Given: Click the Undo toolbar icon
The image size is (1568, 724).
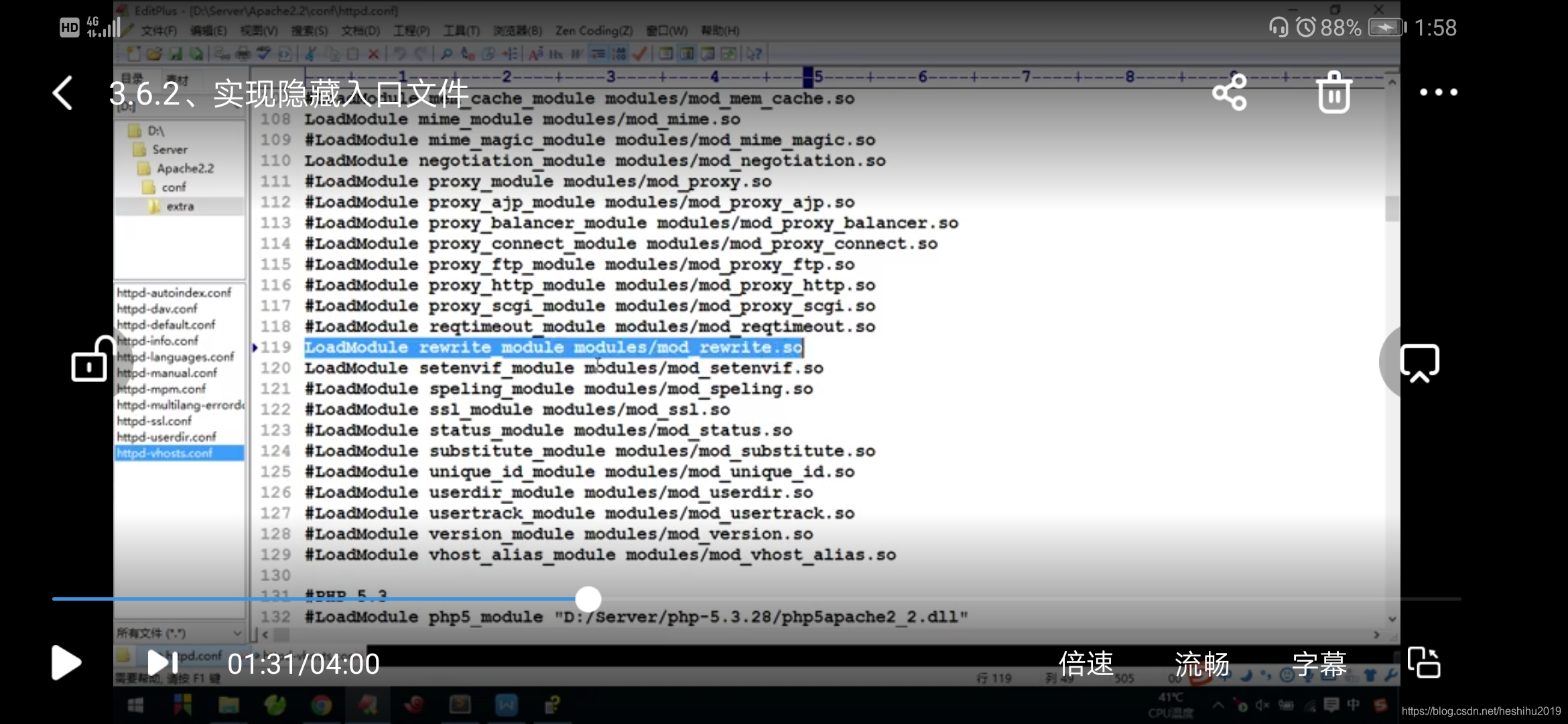Looking at the screenshot, I should click(400, 54).
